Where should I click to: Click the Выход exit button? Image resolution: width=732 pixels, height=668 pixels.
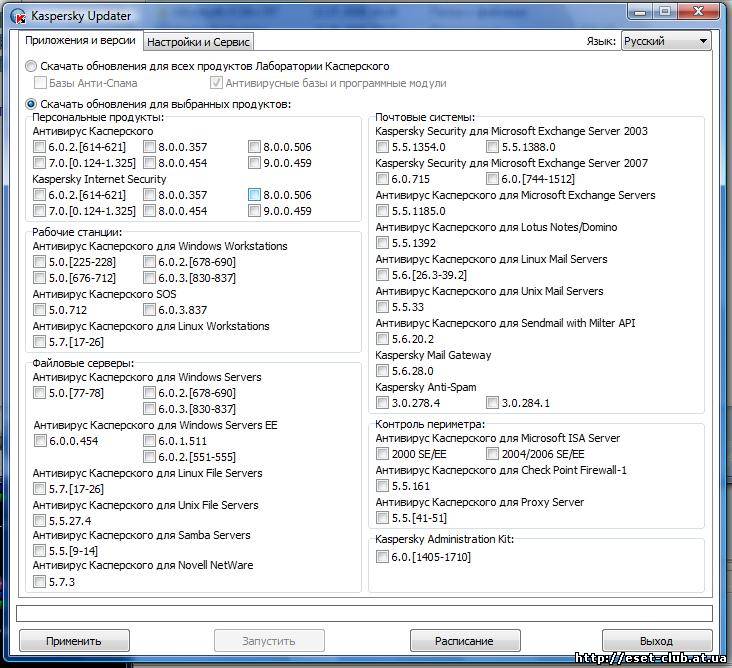(657, 640)
